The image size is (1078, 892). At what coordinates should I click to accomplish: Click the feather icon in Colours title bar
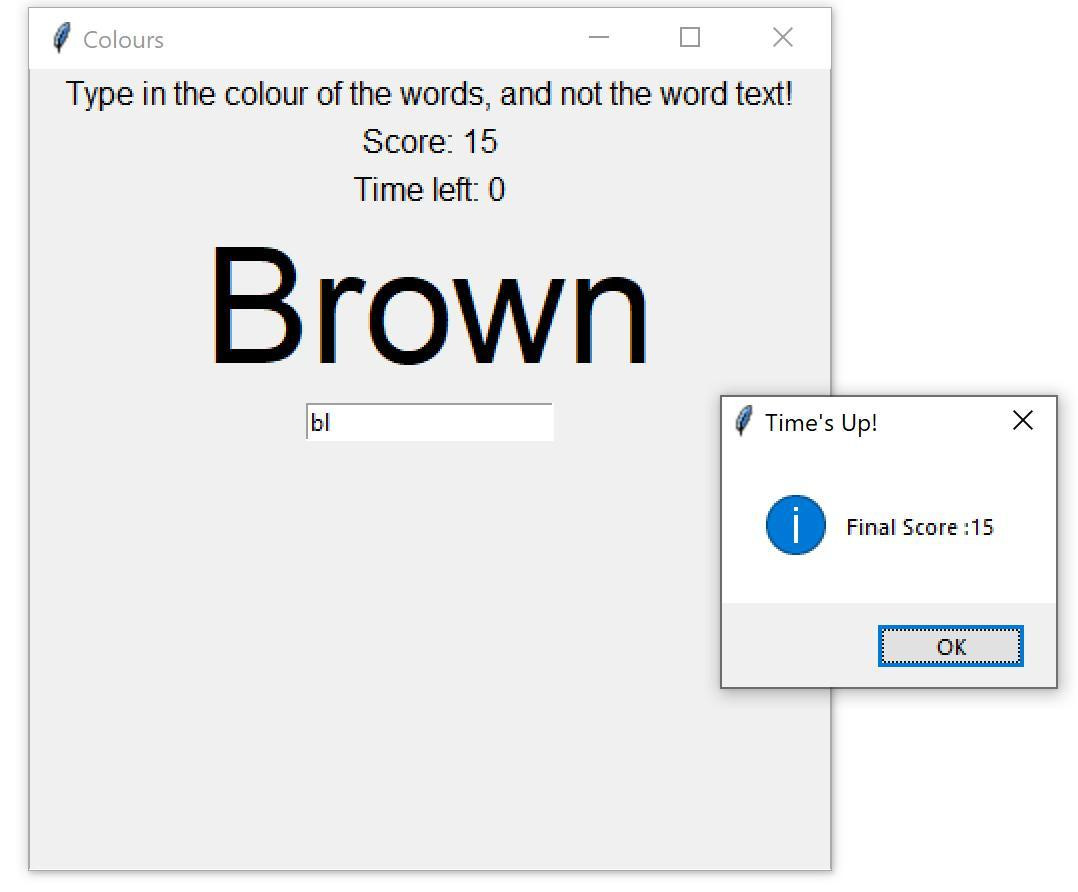pos(61,39)
